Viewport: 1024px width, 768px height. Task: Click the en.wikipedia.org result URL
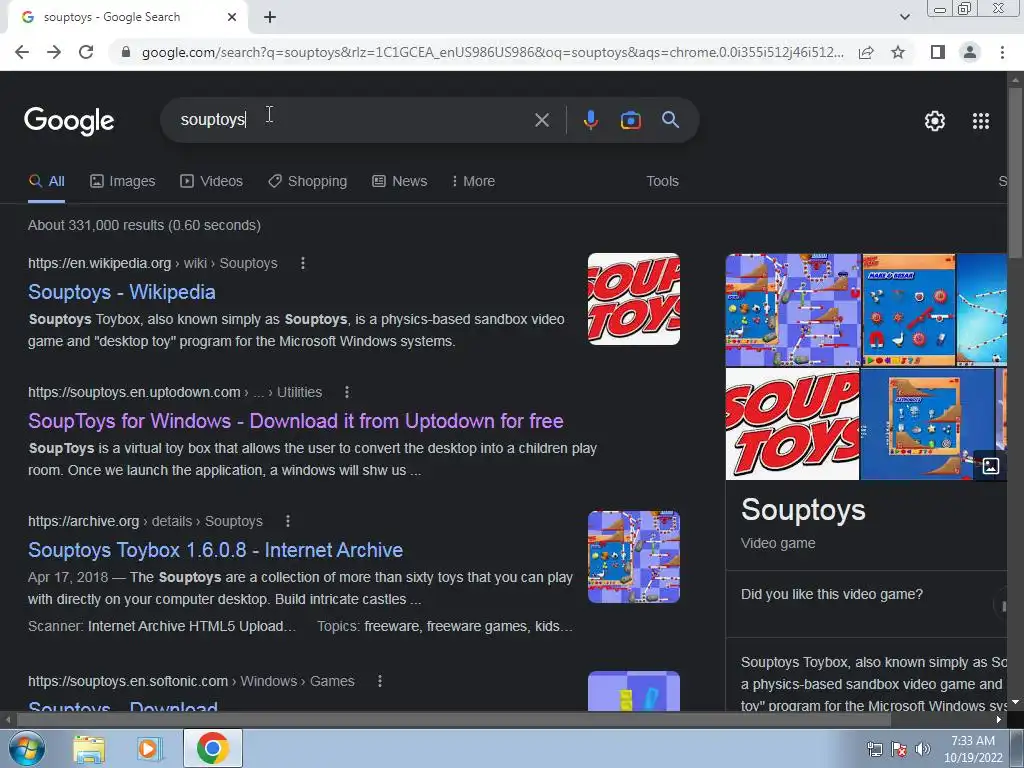(153, 263)
